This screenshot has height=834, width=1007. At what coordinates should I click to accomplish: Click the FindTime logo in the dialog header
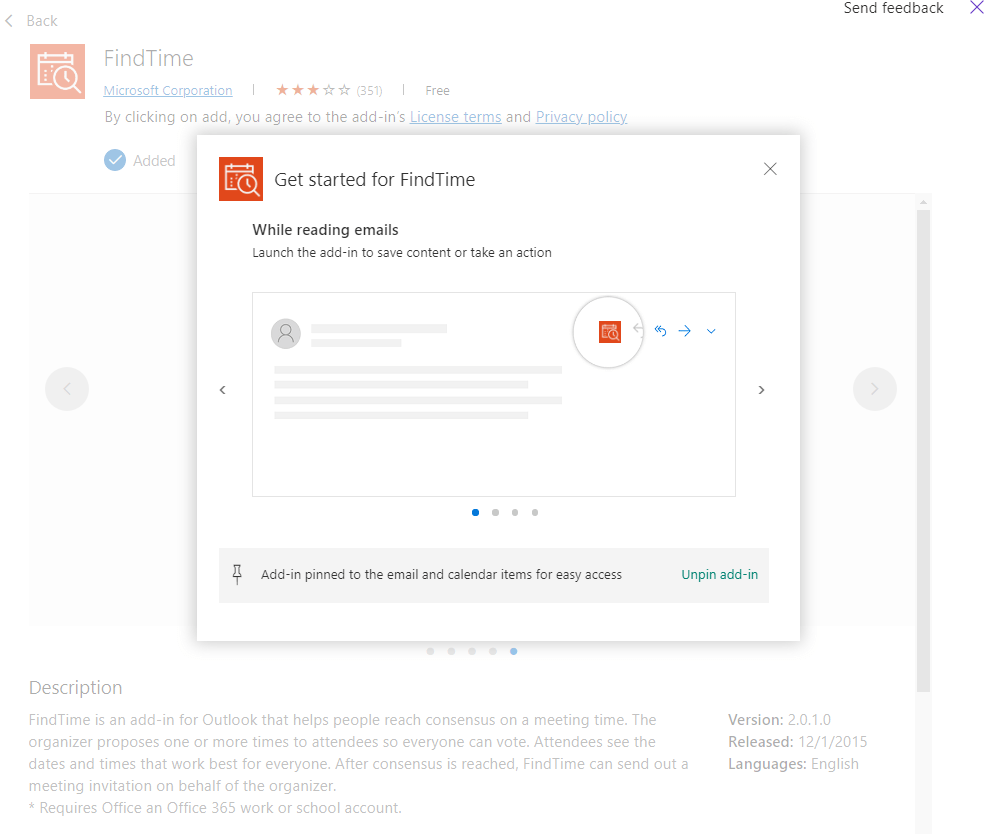240,179
